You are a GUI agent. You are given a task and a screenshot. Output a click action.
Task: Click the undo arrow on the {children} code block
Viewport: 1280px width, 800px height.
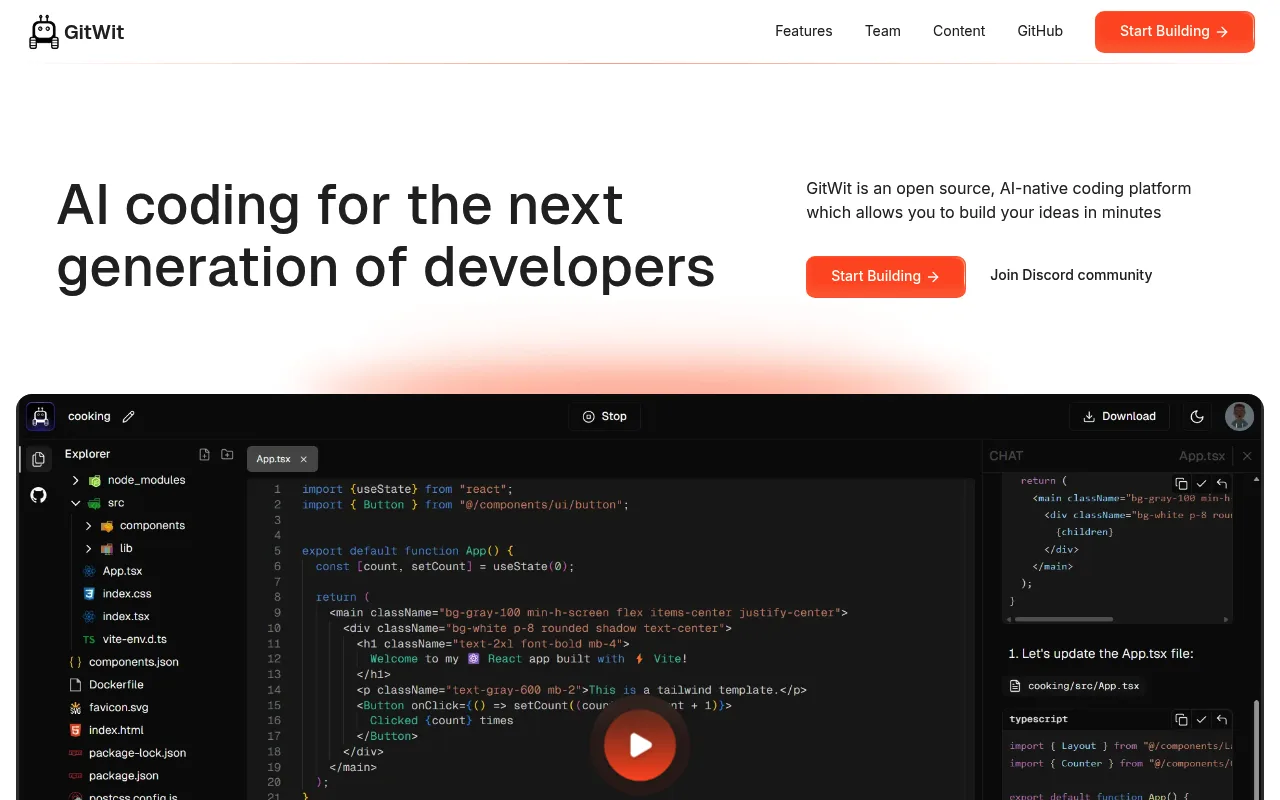[1221, 483]
